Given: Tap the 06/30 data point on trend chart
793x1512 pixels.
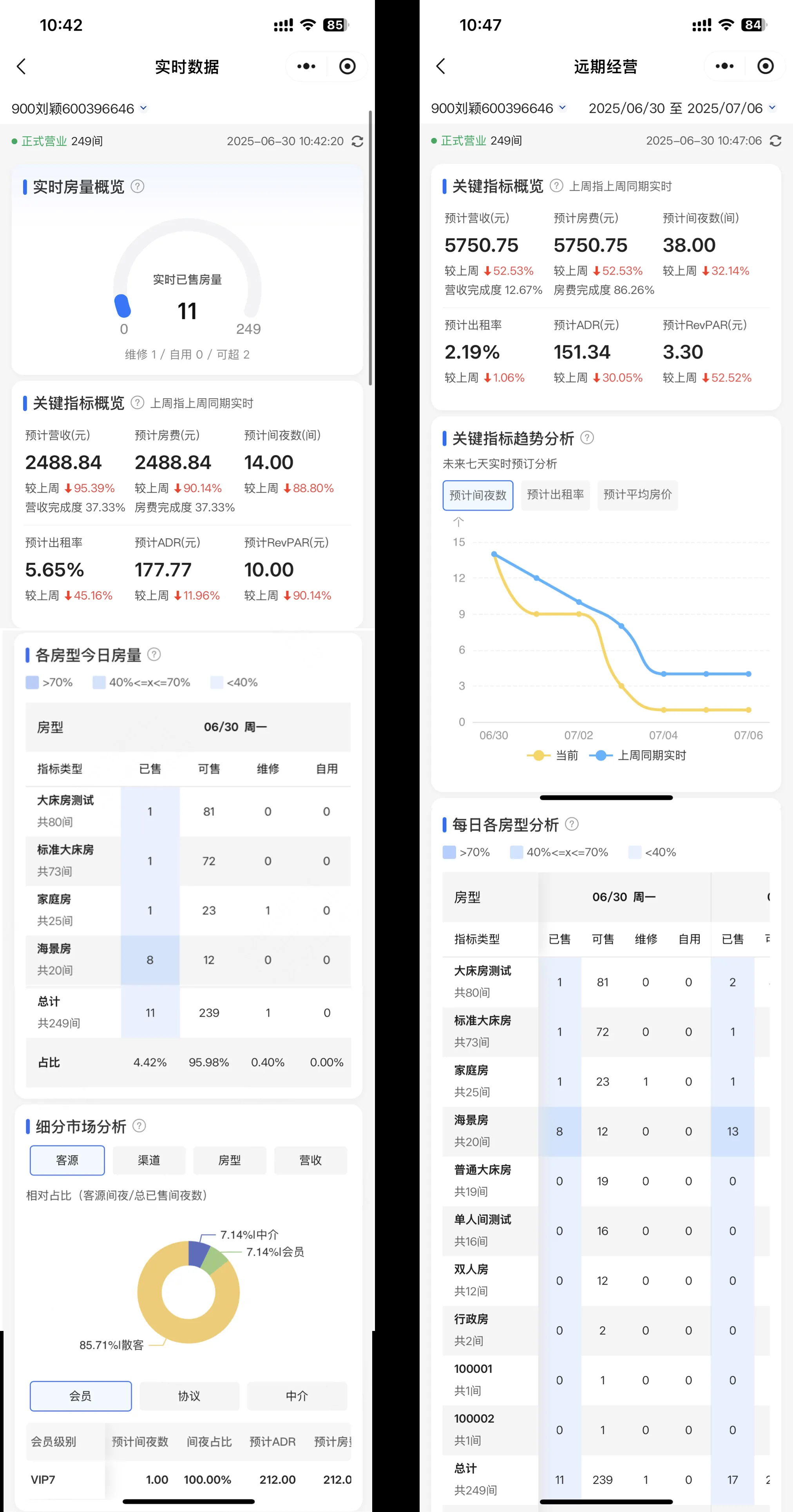Looking at the screenshot, I should [494, 554].
